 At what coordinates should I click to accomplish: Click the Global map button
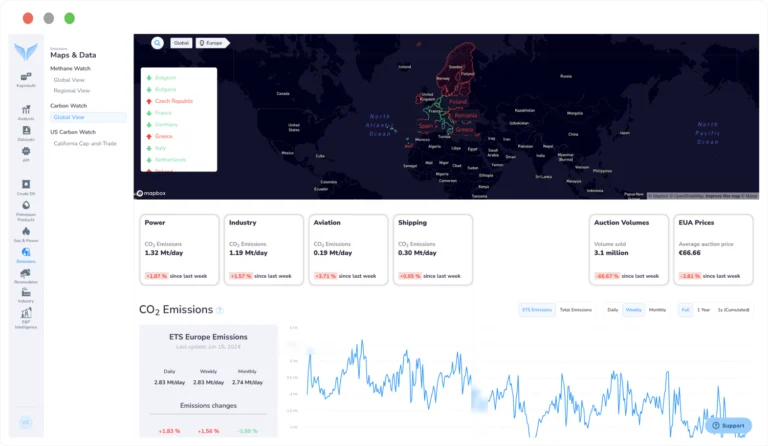pyautogui.click(x=181, y=43)
